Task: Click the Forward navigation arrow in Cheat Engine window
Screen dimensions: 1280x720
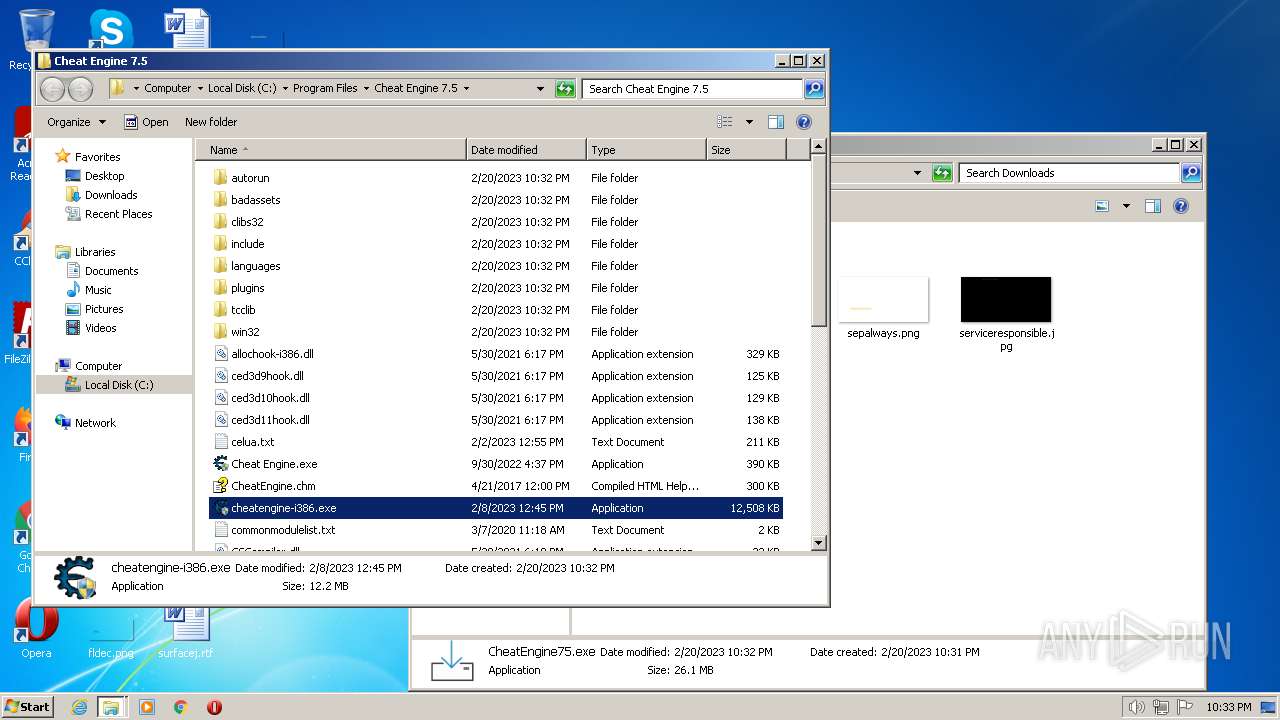Action: tap(80, 89)
